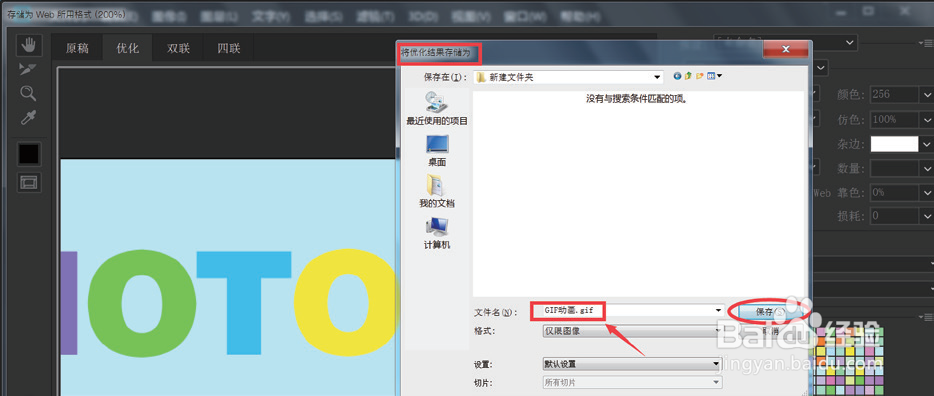Open the 设置 dropdown showing 默认设置
This screenshot has width=934, height=396.
coord(631,364)
